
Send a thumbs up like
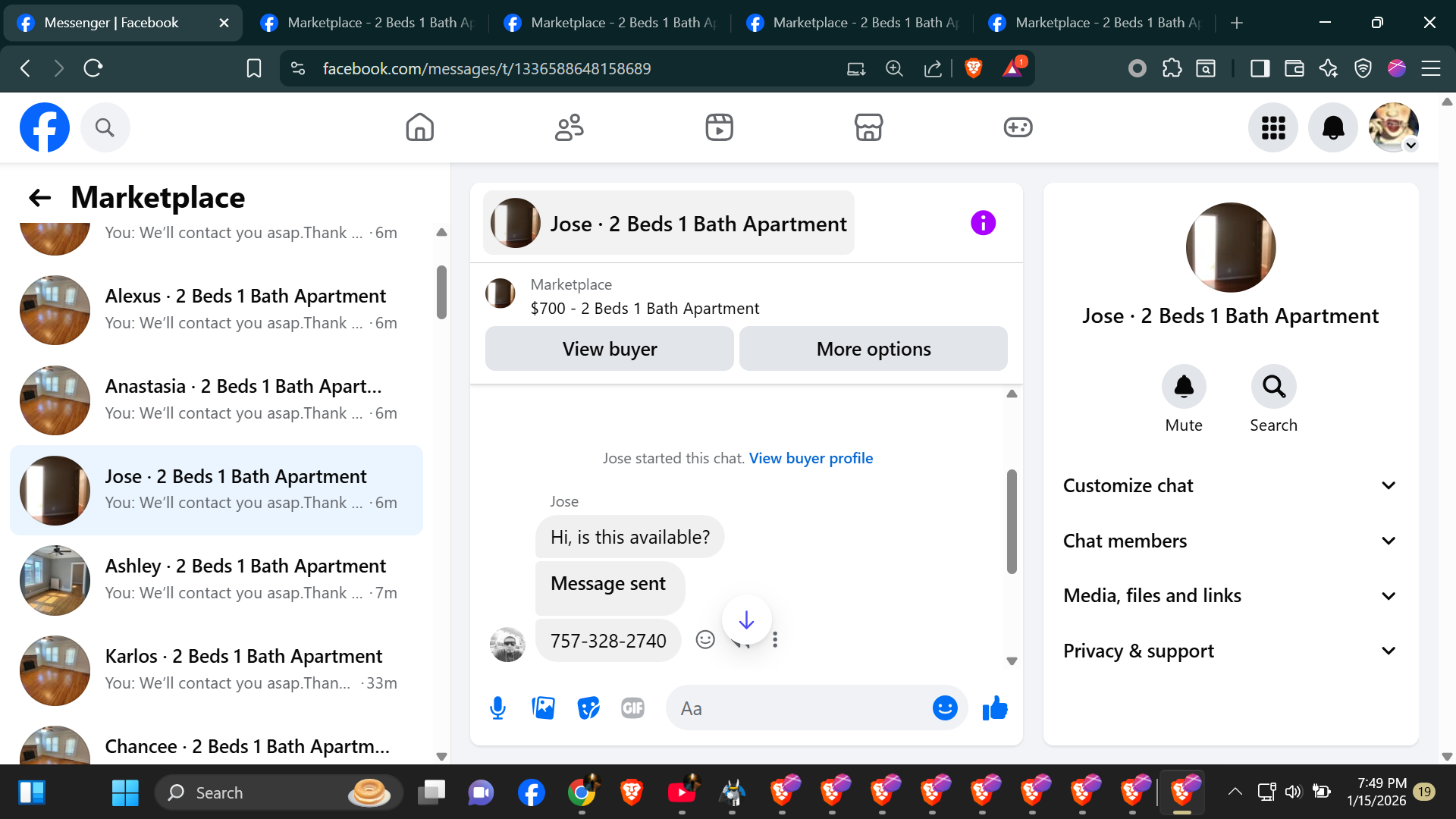tap(994, 708)
